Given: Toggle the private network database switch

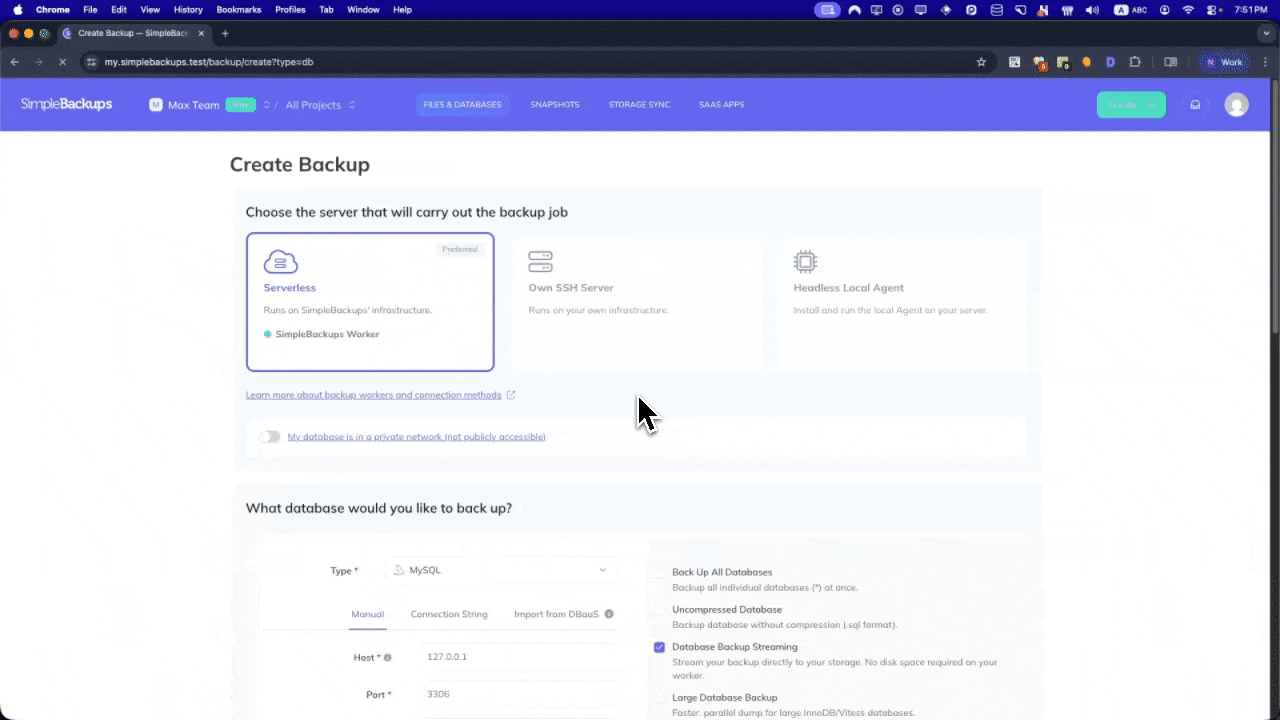Looking at the screenshot, I should [270, 437].
